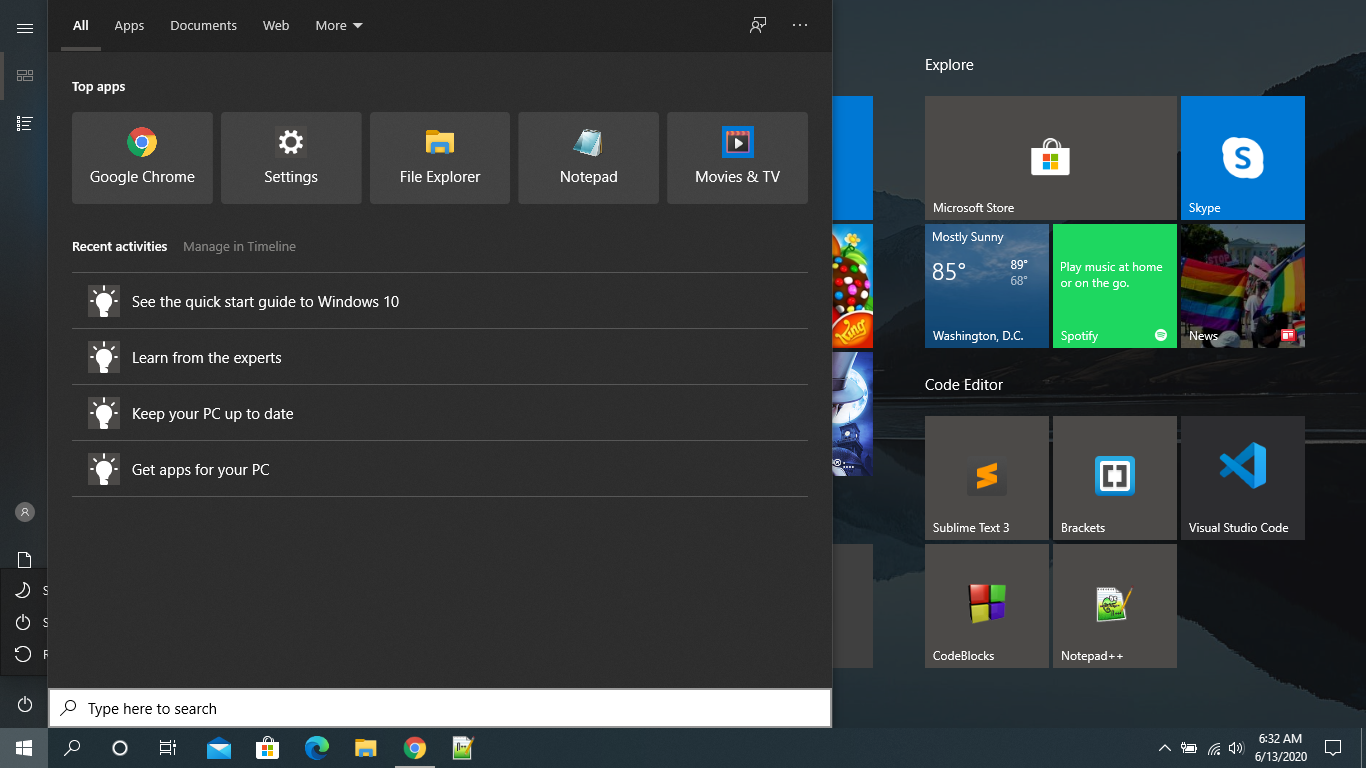Image resolution: width=1366 pixels, height=768 pixels.
Task: Launch Sublime Text 3 tile
Action: (987, 478)
